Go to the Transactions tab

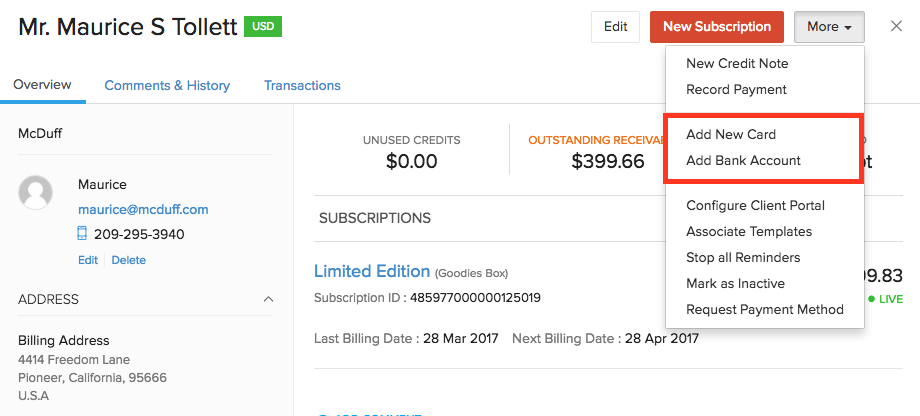[302, 85]
